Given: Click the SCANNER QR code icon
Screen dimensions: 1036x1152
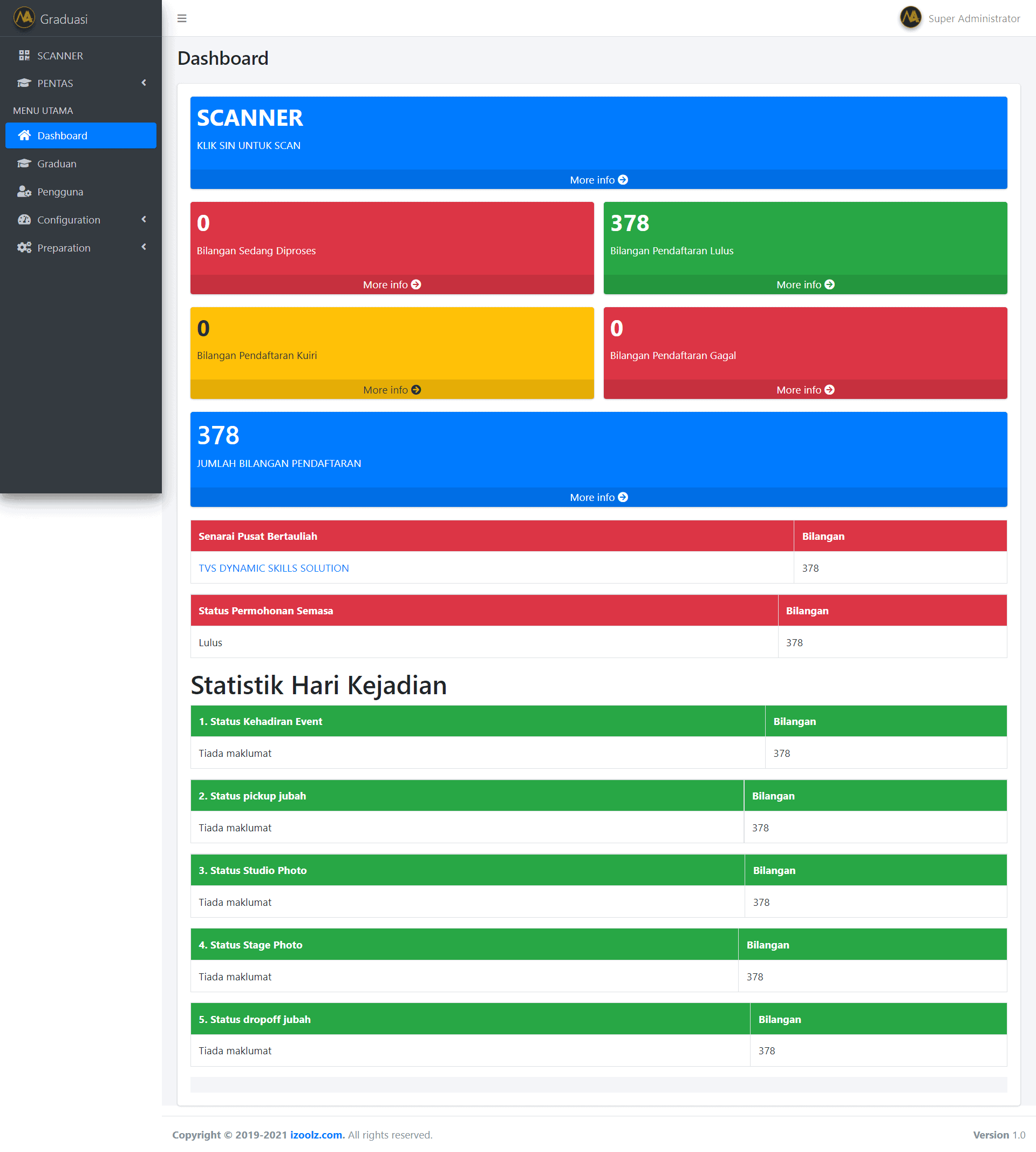Looking at the screenshot, I should click(x=24, y=55).
